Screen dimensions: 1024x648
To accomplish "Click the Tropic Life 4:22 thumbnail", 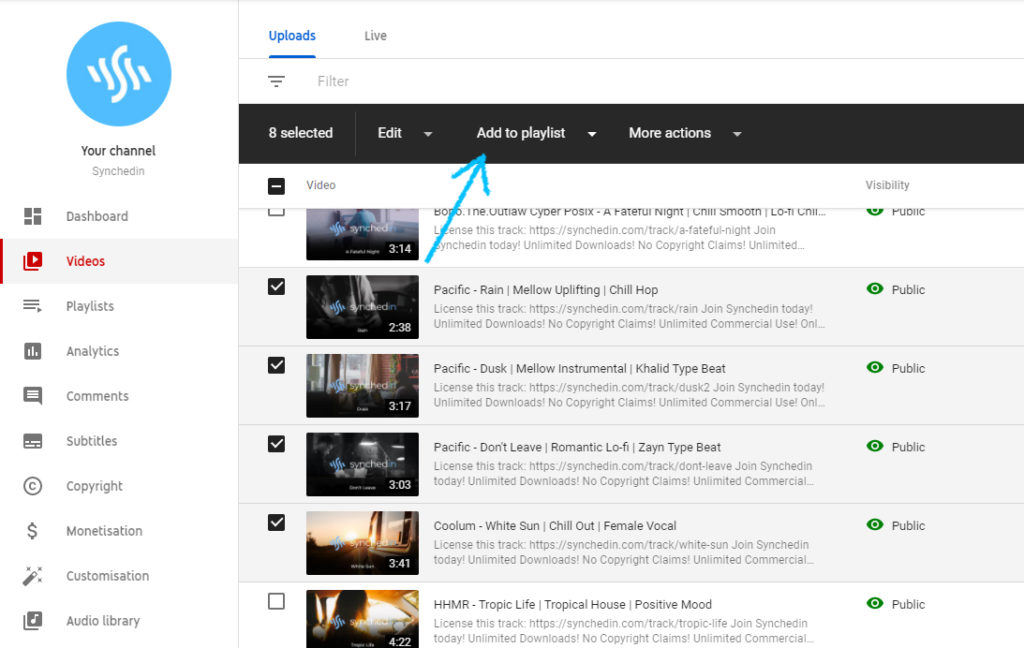I will coord(362,619).
